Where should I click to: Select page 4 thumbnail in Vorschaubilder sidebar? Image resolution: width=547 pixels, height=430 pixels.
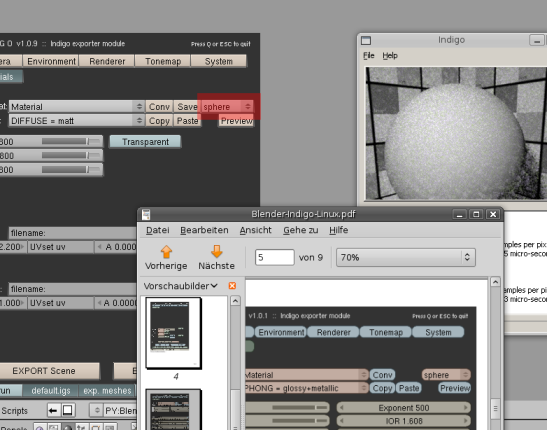click(x=173, y=333)
